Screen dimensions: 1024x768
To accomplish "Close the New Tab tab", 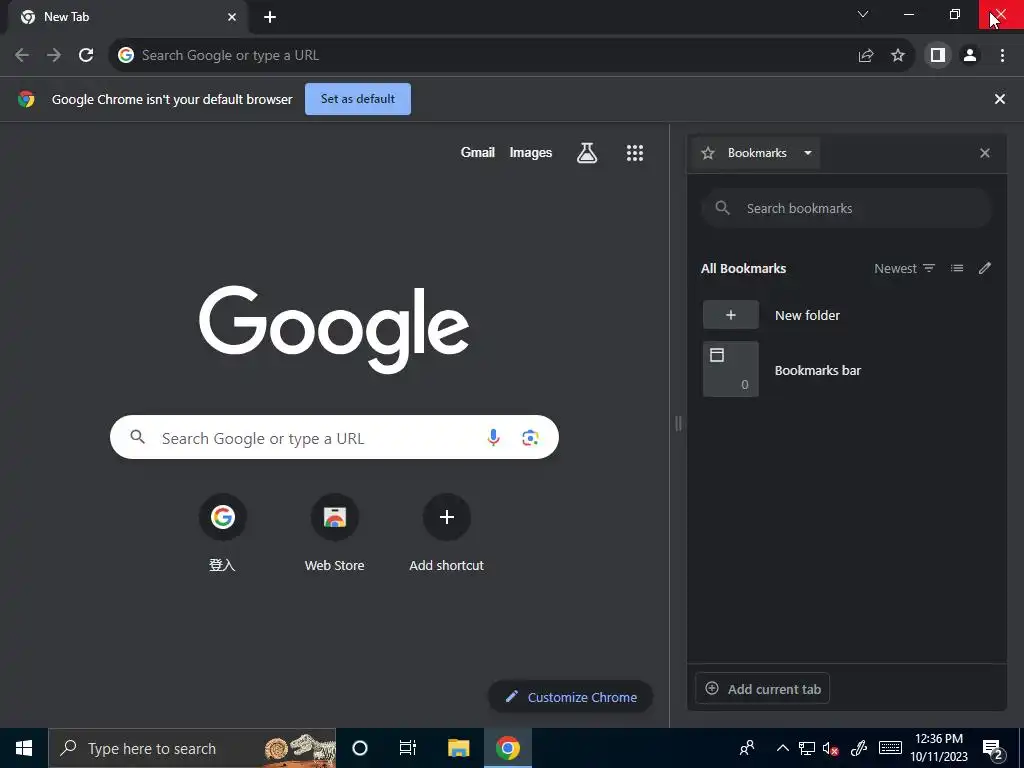I will point(232,17).
